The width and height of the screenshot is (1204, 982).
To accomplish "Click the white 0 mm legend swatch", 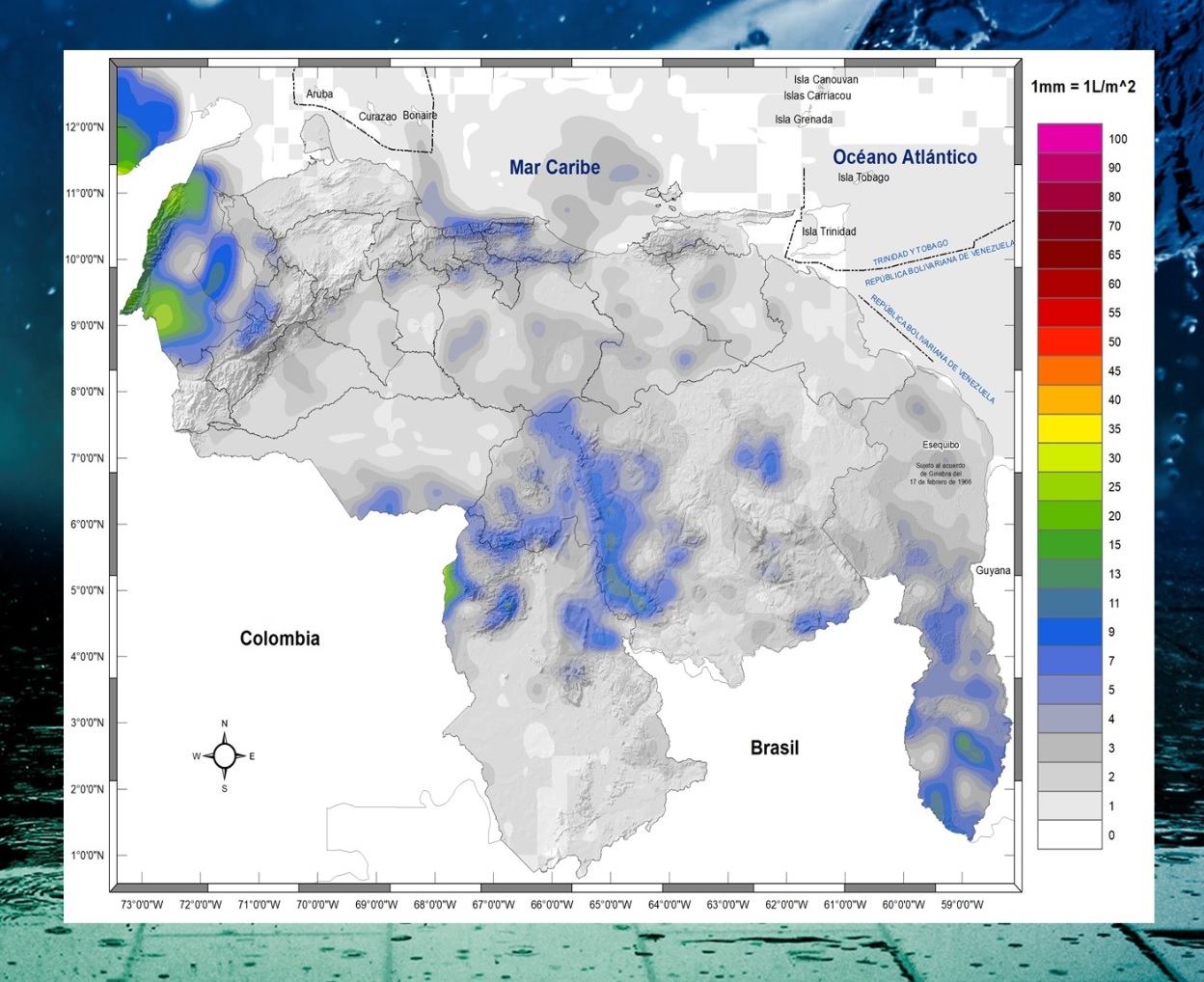I will click(1069, 834).
